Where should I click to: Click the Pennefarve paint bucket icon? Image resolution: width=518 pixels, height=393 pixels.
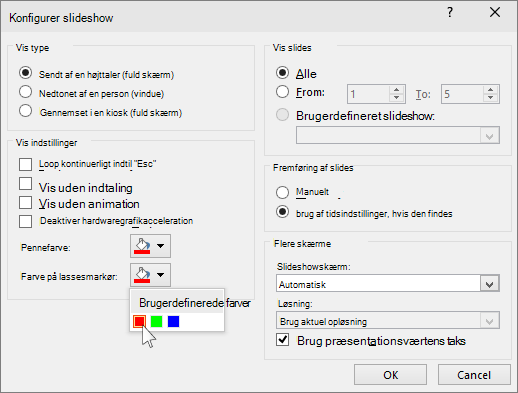point(142,246)
